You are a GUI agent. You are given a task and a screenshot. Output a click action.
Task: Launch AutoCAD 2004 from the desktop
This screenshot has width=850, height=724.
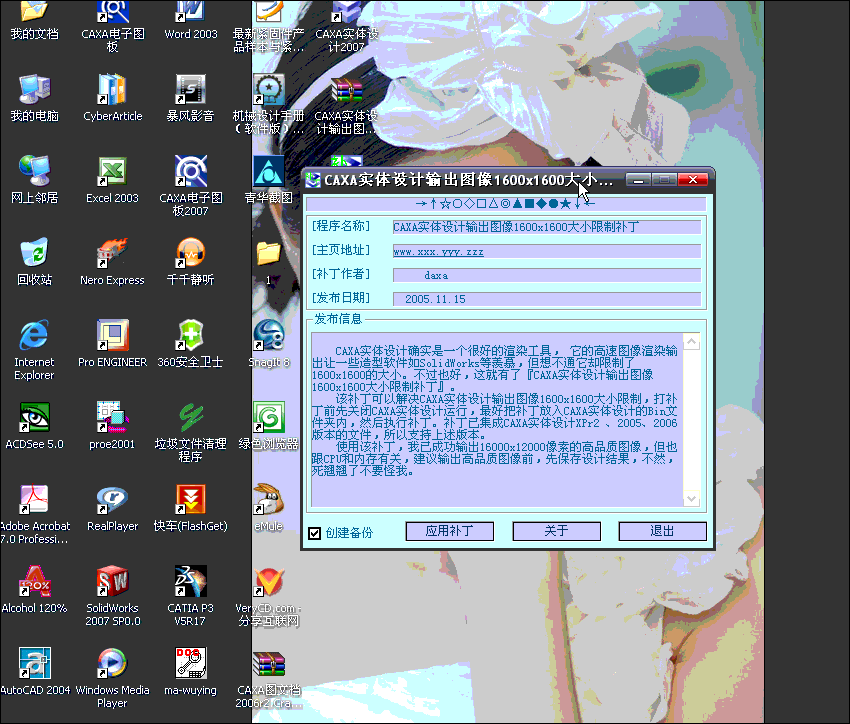click(x=33, y=662)
